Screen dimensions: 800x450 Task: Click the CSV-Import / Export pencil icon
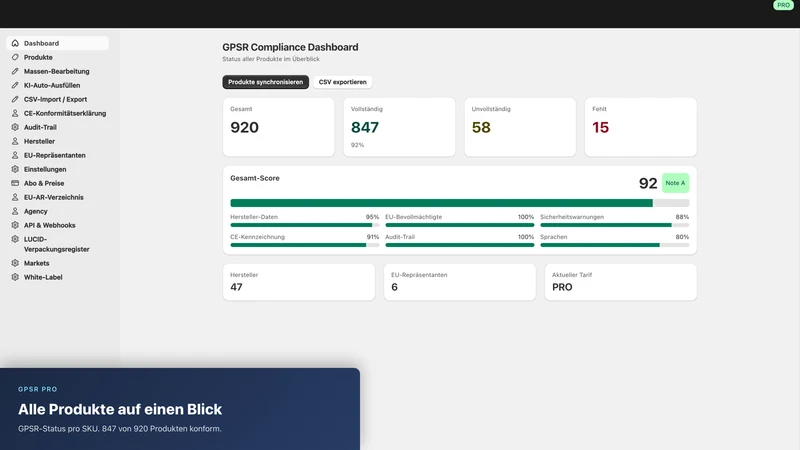(x=15, y=99)
